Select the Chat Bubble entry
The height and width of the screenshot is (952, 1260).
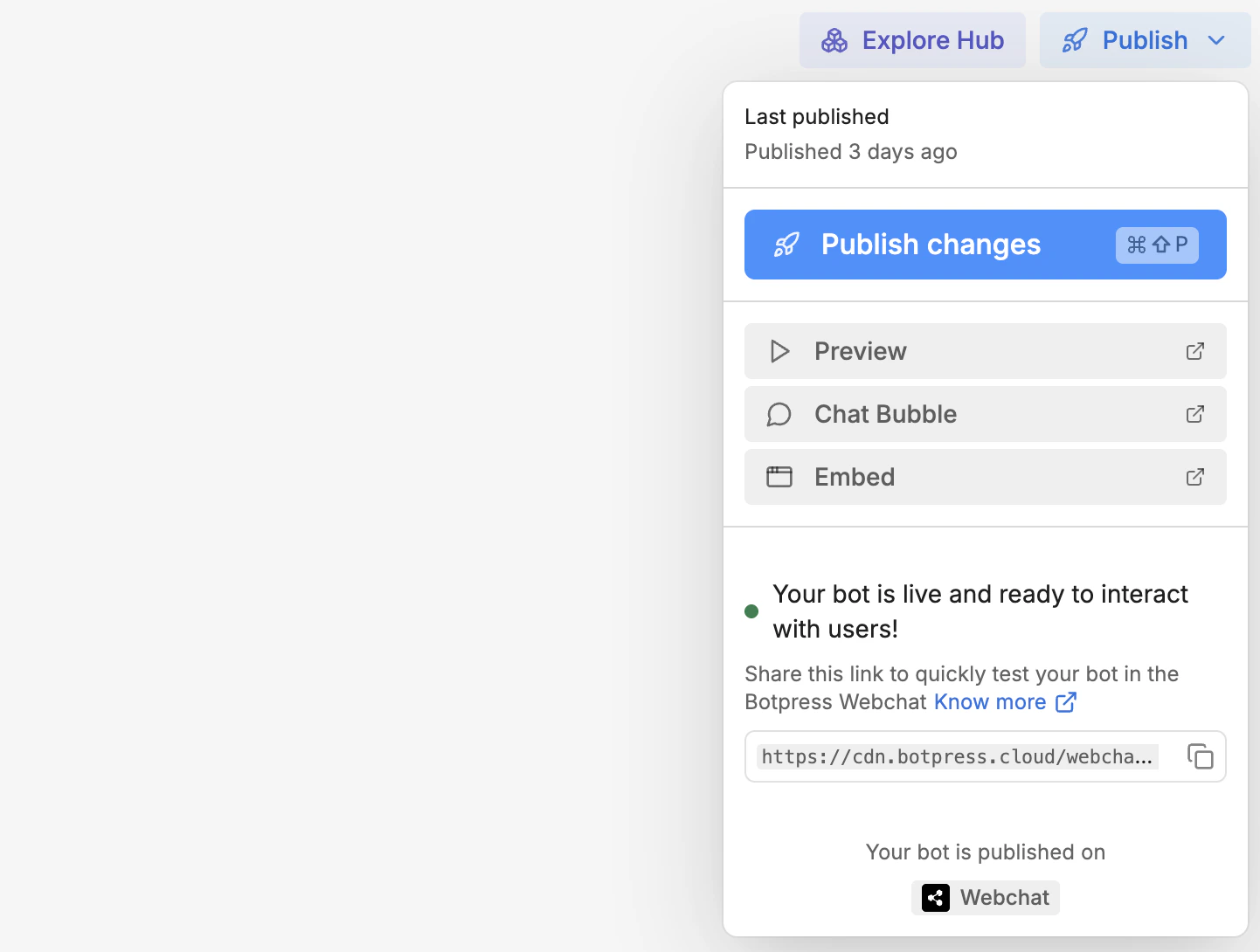985,414
